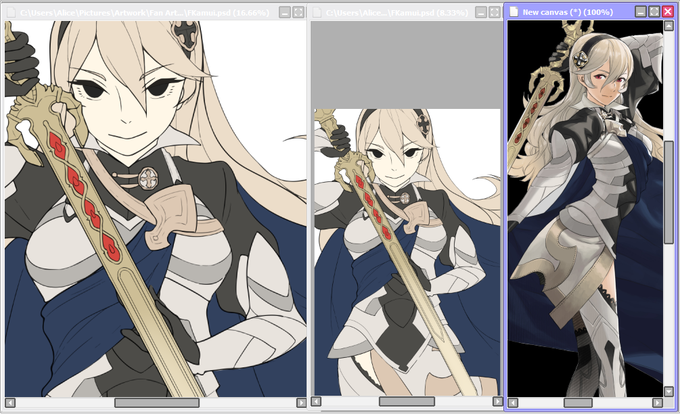
Task: Click the document icon of New canvas window
Action: pos(514,12)
